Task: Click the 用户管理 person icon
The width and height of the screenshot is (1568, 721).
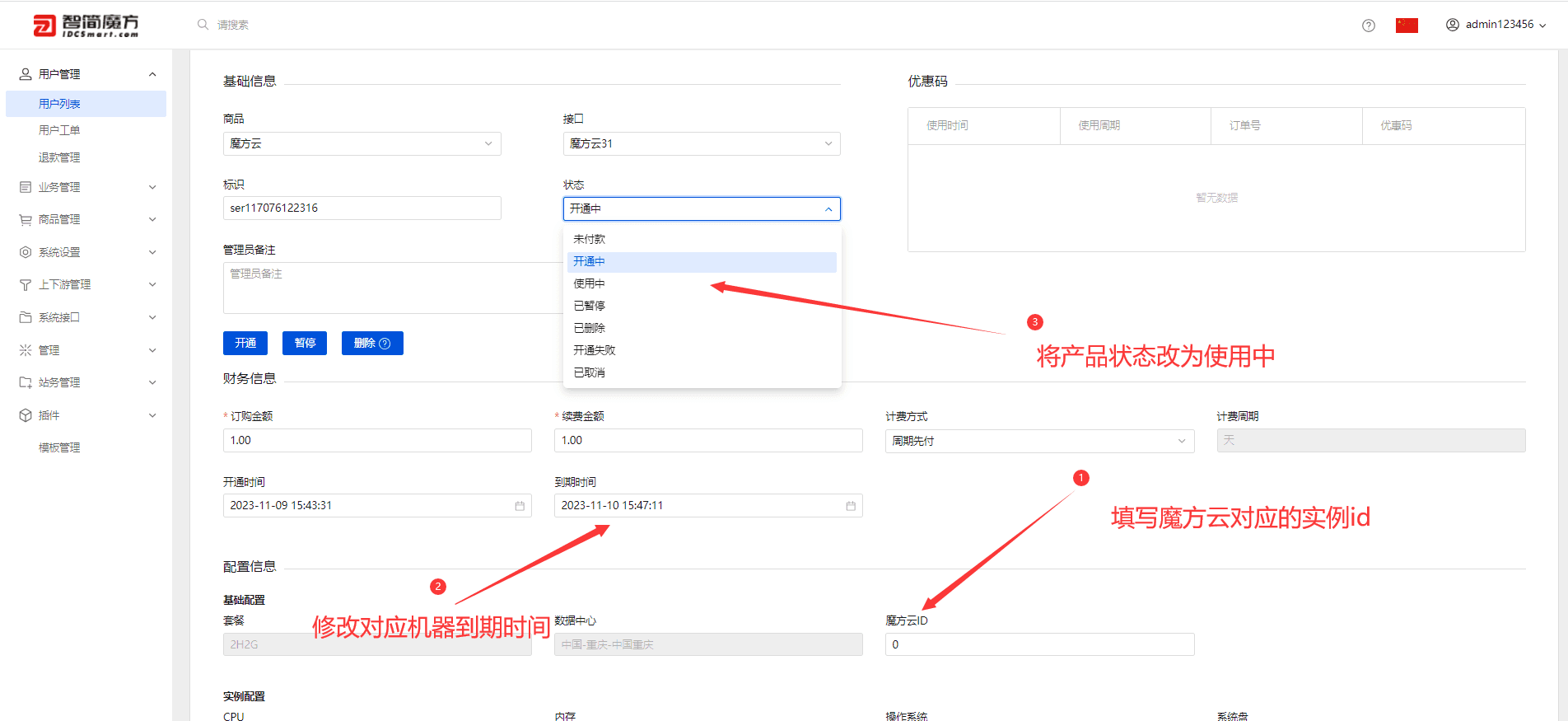Action: pos(26,74)
